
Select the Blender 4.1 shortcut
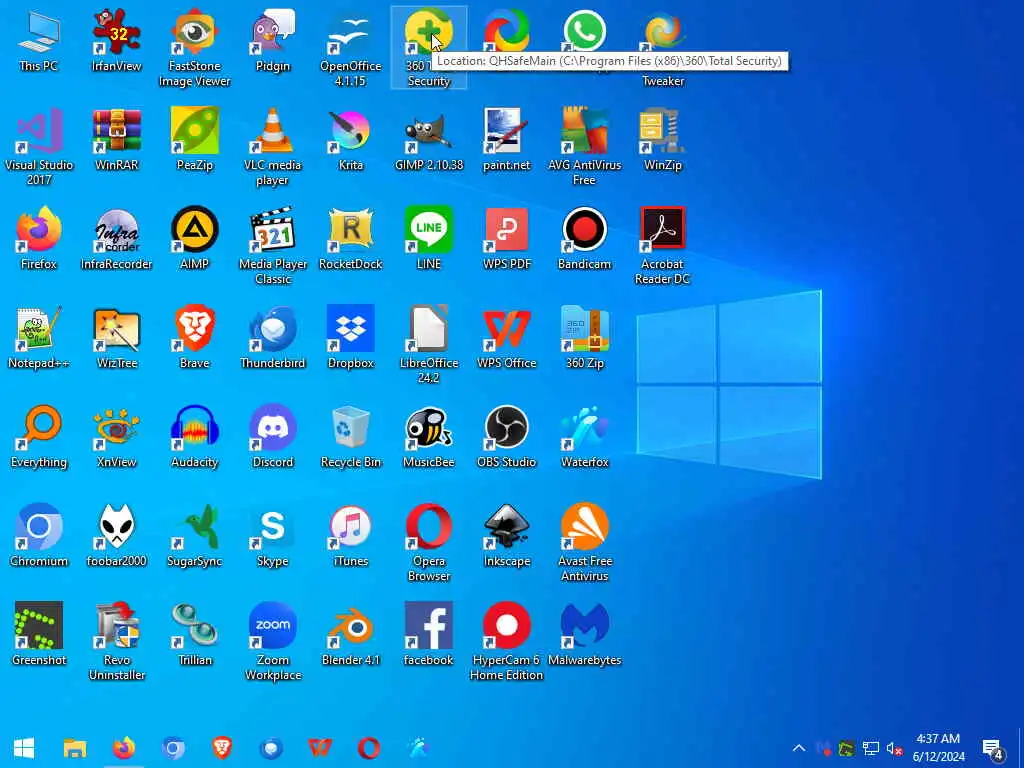pos(351,635)
